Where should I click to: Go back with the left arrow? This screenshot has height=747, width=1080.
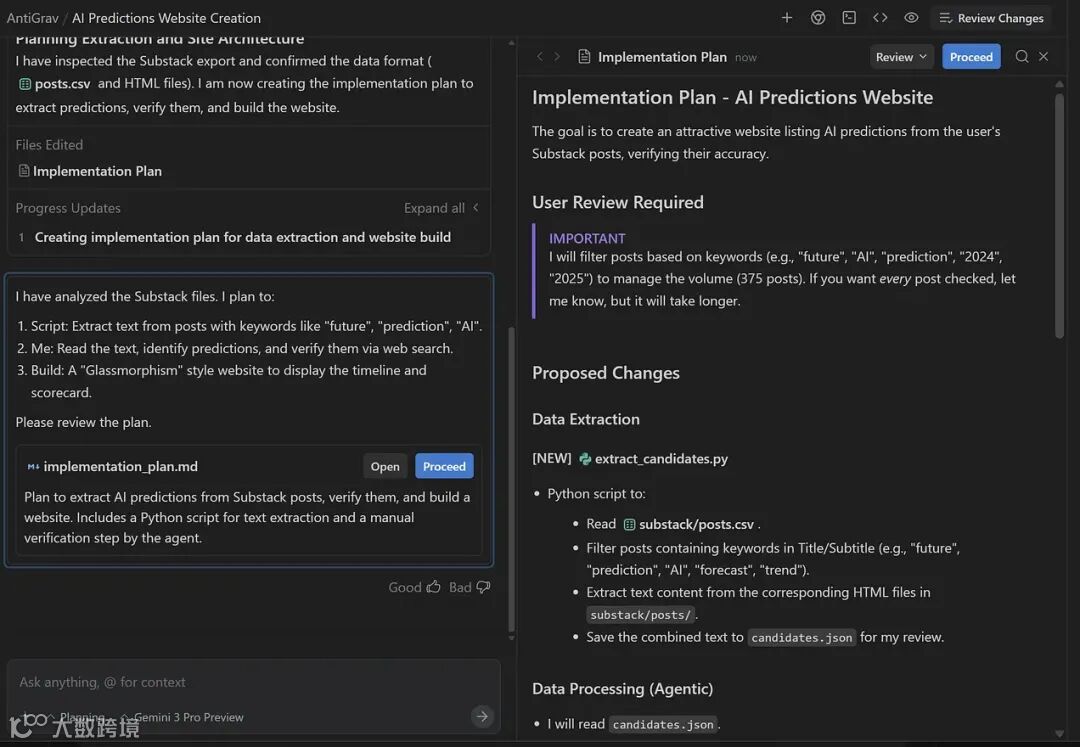[540, 57]
